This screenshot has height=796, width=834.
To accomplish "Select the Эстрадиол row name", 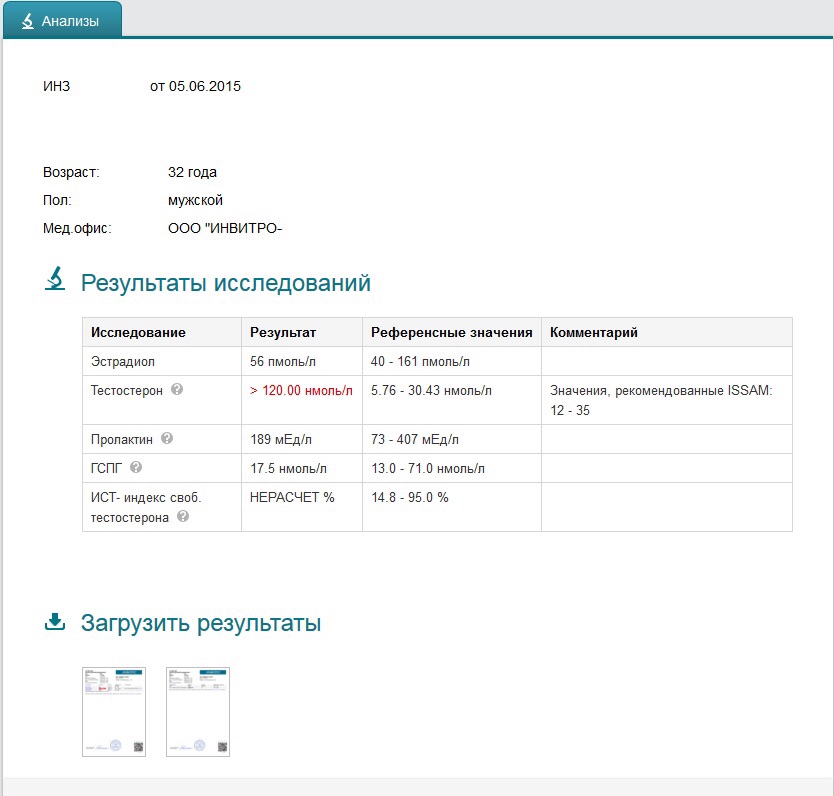I will click(123, 360).
